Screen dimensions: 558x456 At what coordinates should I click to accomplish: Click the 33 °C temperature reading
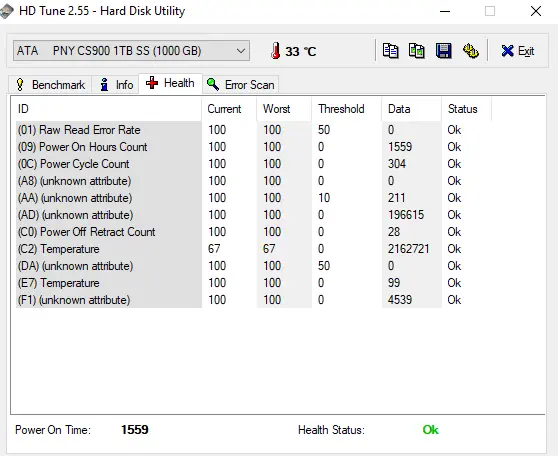point(301,52)
